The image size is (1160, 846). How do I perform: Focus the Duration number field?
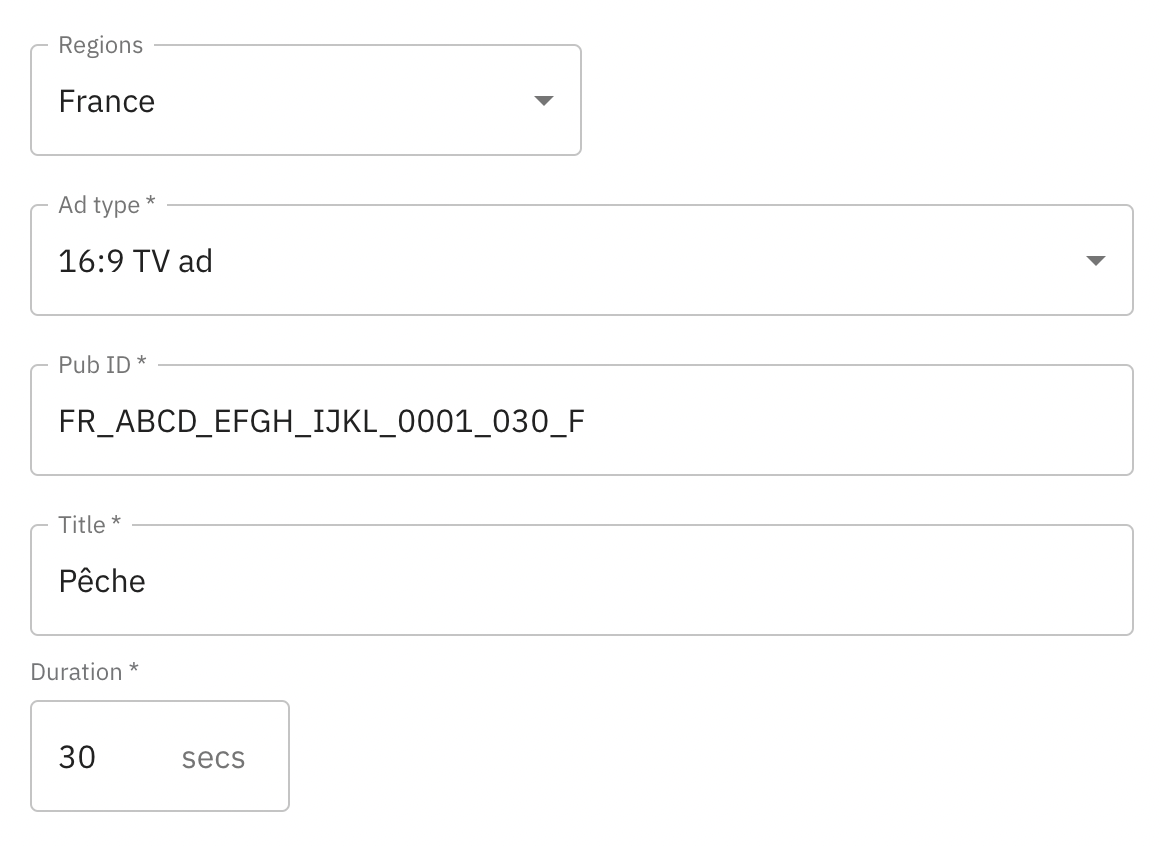[x=110, y=757]
